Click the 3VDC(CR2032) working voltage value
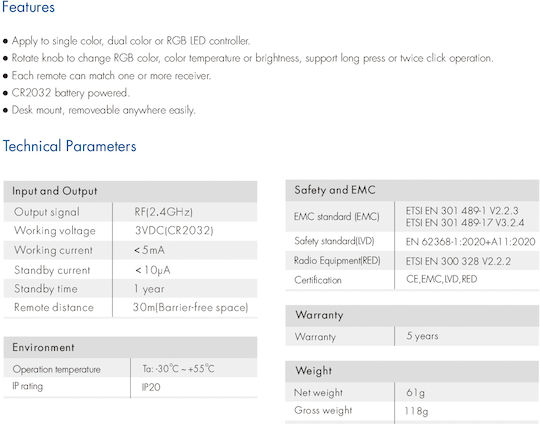The image size is (540, 424). (x=174, y=230)
